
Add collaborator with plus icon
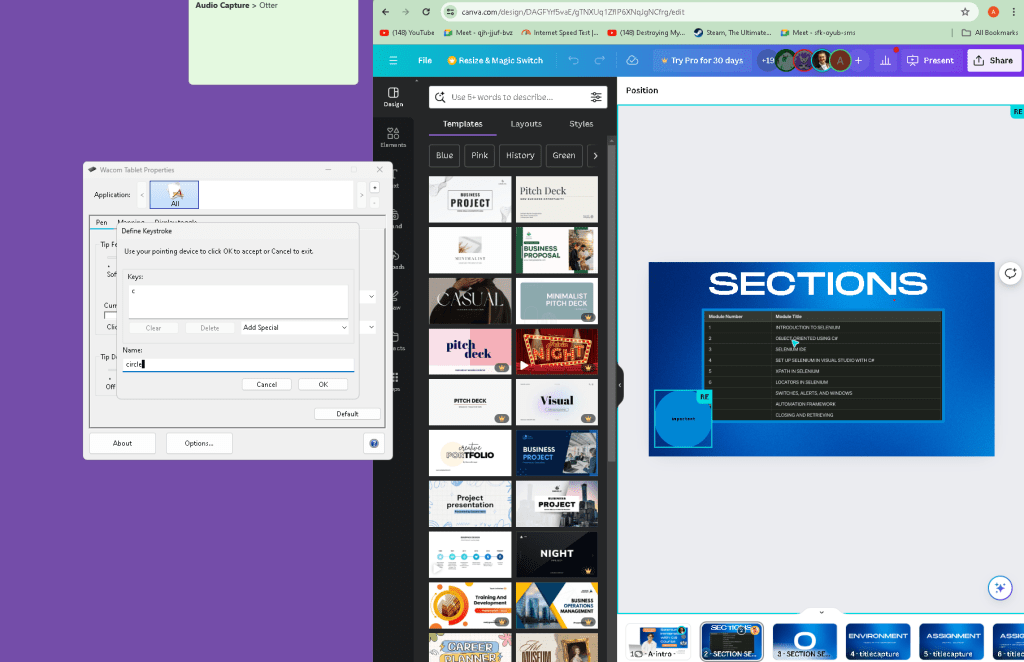point(859,60)
